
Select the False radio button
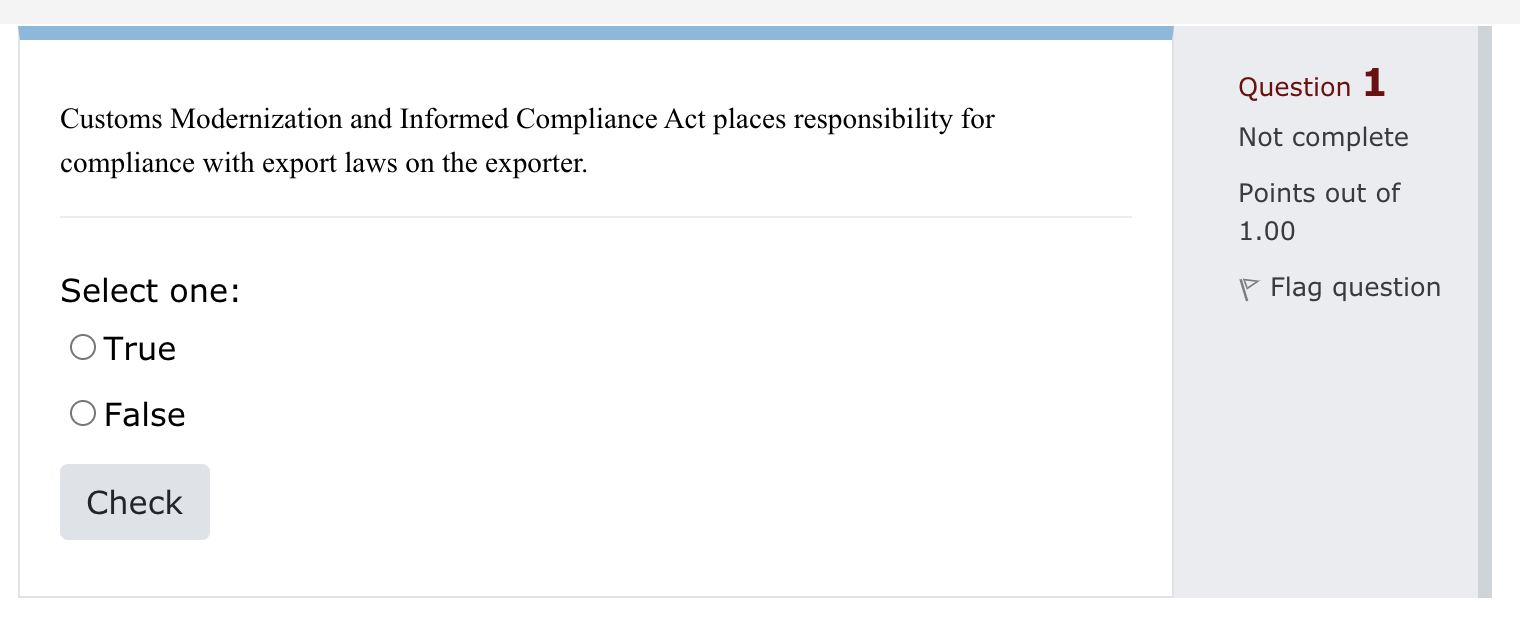pyautogui.click(x=83, y=411)
